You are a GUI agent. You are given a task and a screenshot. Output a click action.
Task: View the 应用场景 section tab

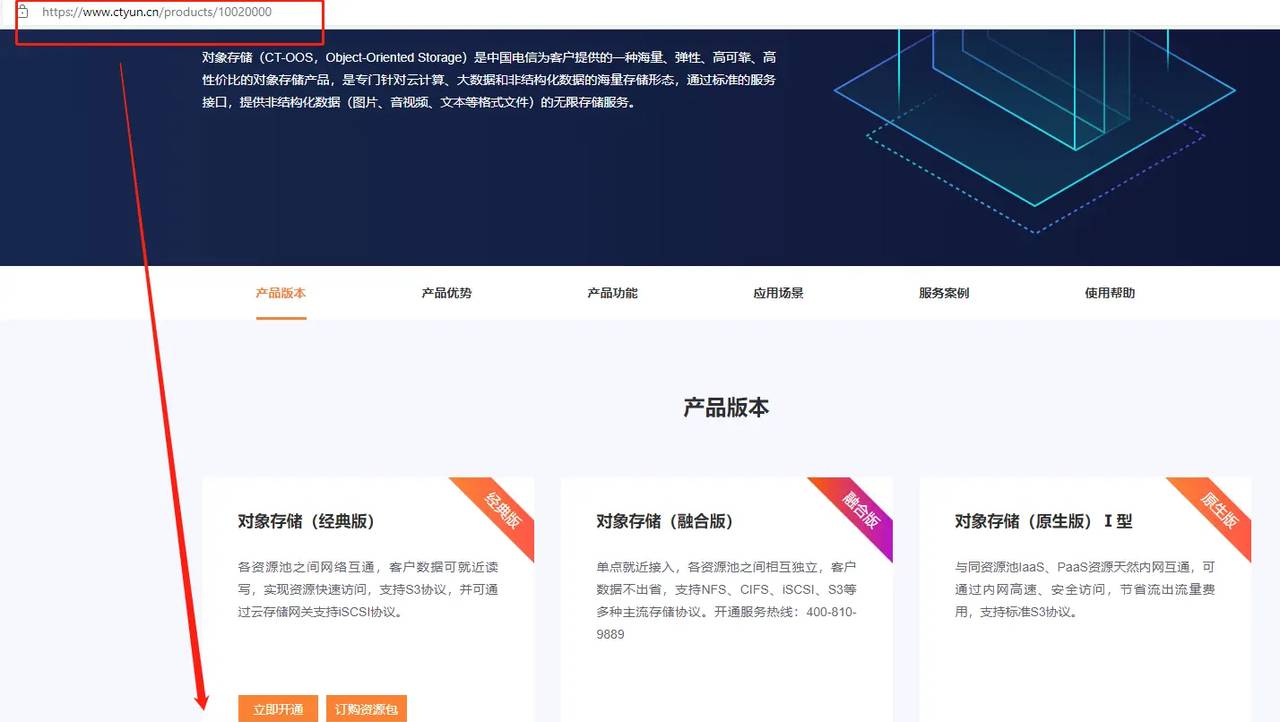click(777, 292)
